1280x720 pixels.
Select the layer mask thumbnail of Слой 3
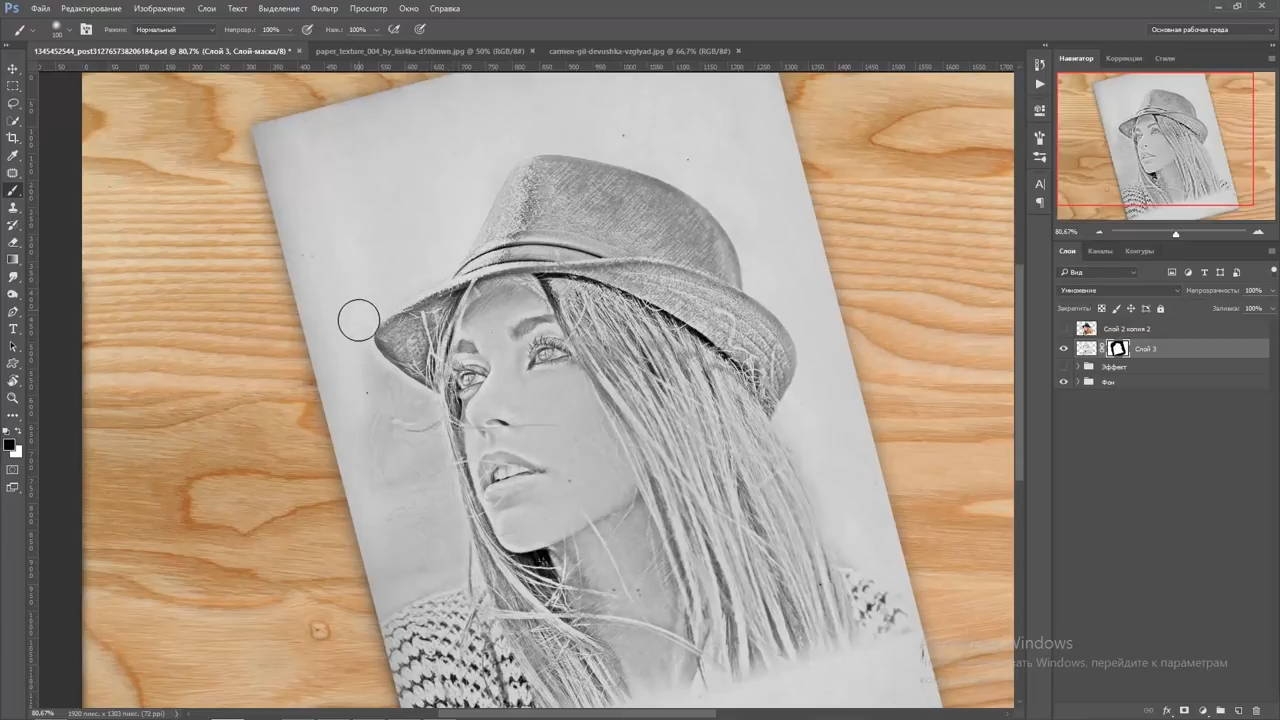1118,349
